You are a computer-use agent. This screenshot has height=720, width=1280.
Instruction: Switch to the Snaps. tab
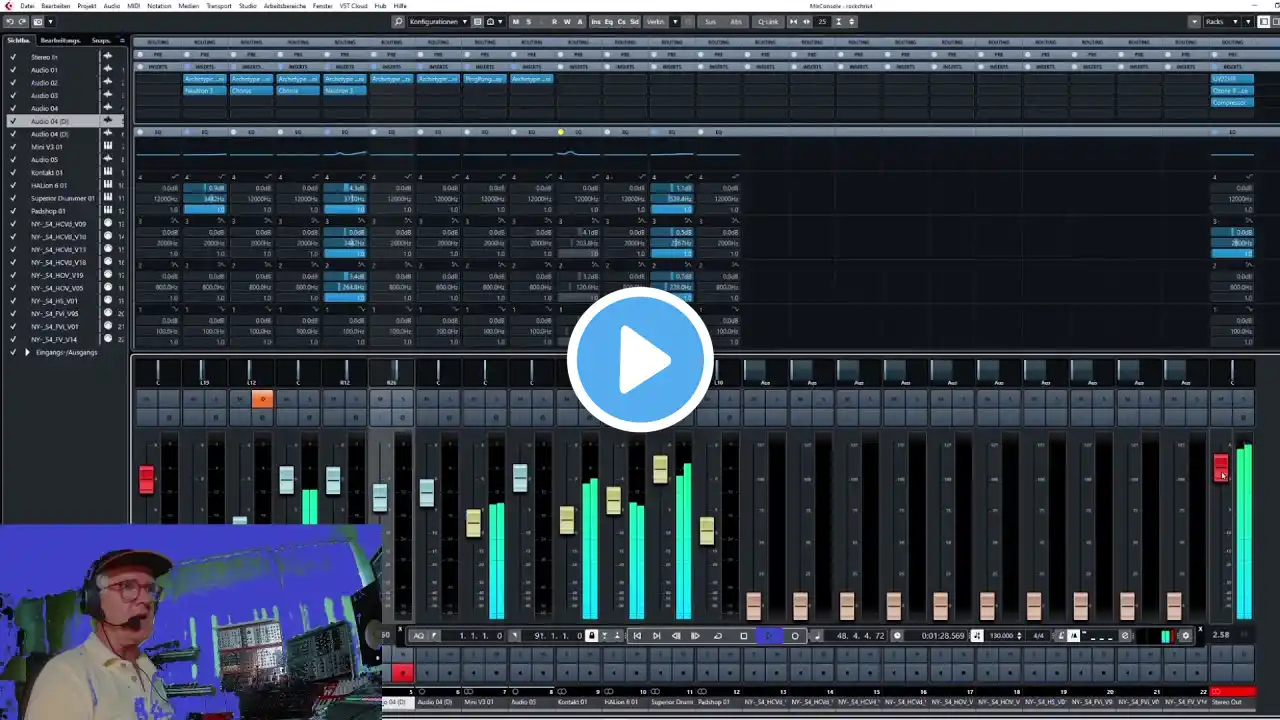click(x=102, y=40)
